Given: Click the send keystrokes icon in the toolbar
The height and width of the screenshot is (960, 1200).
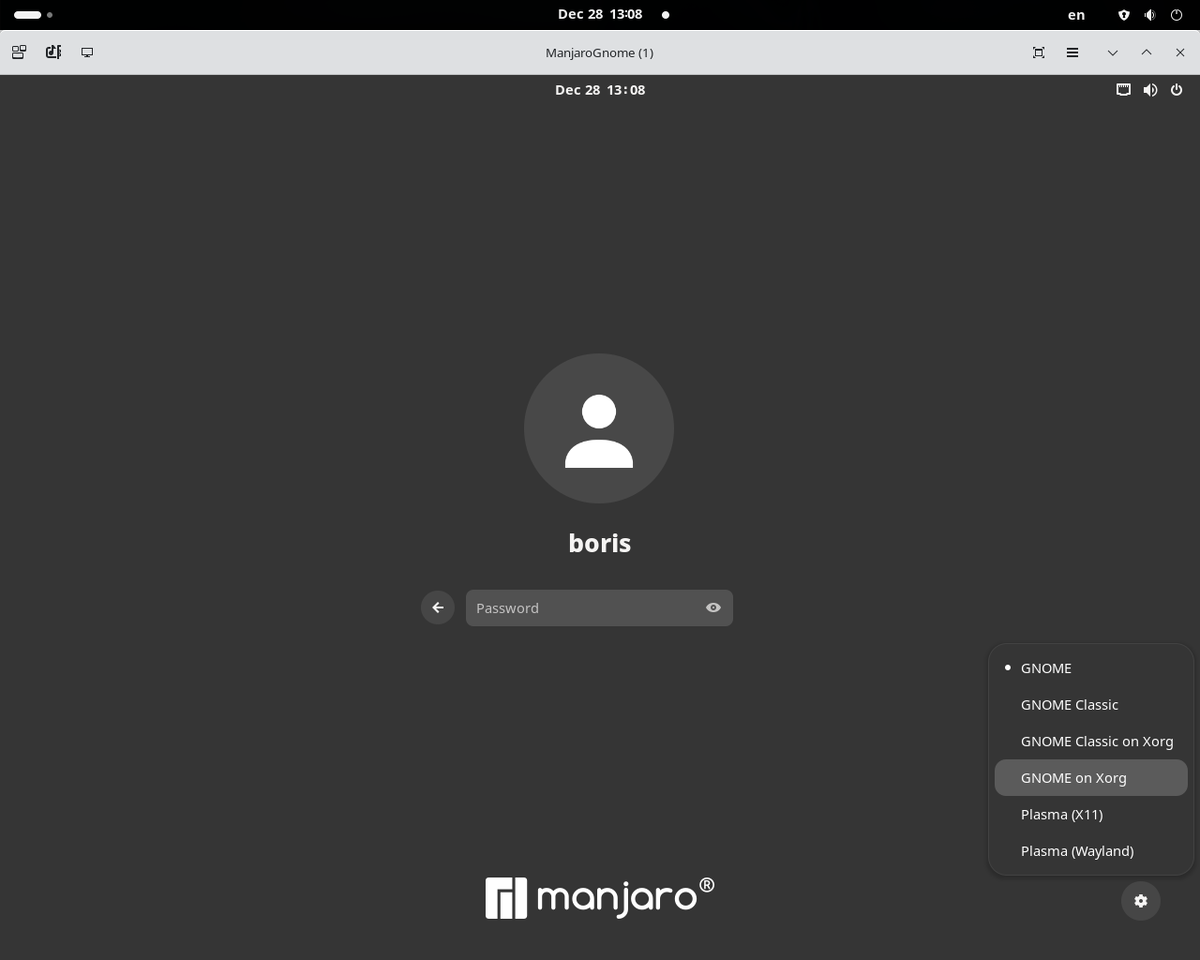Looking at the screenshot, I should (52, 51).
